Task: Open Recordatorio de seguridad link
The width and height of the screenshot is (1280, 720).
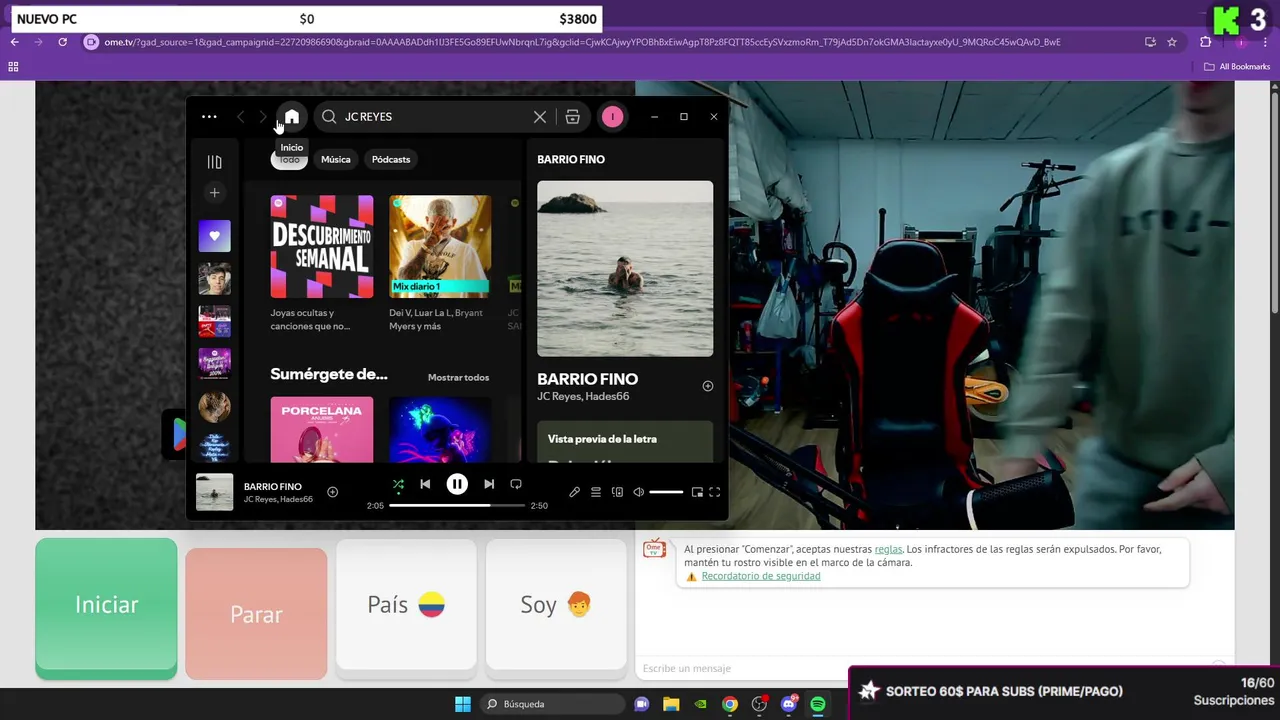Action: point(761,576)
